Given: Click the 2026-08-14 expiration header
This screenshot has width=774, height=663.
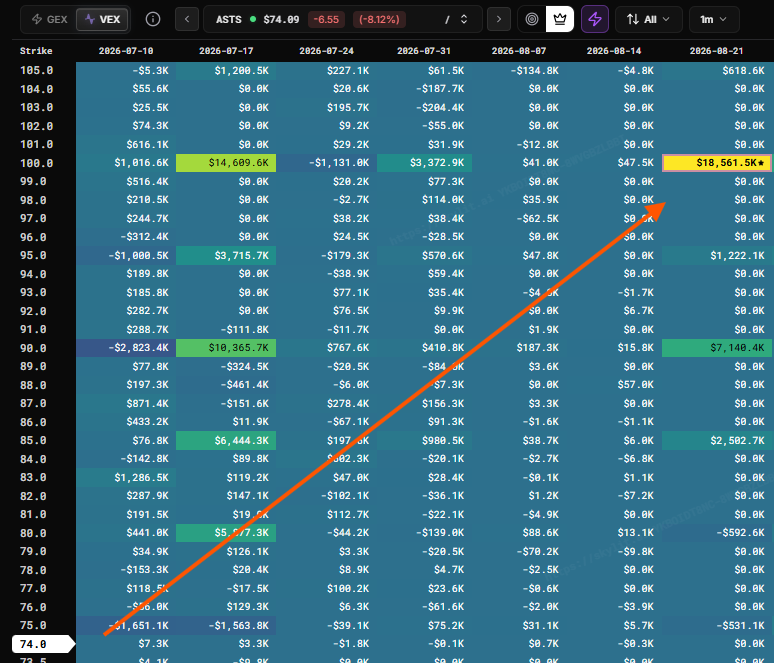Looking at the screenshot, I should coord(614,51).
